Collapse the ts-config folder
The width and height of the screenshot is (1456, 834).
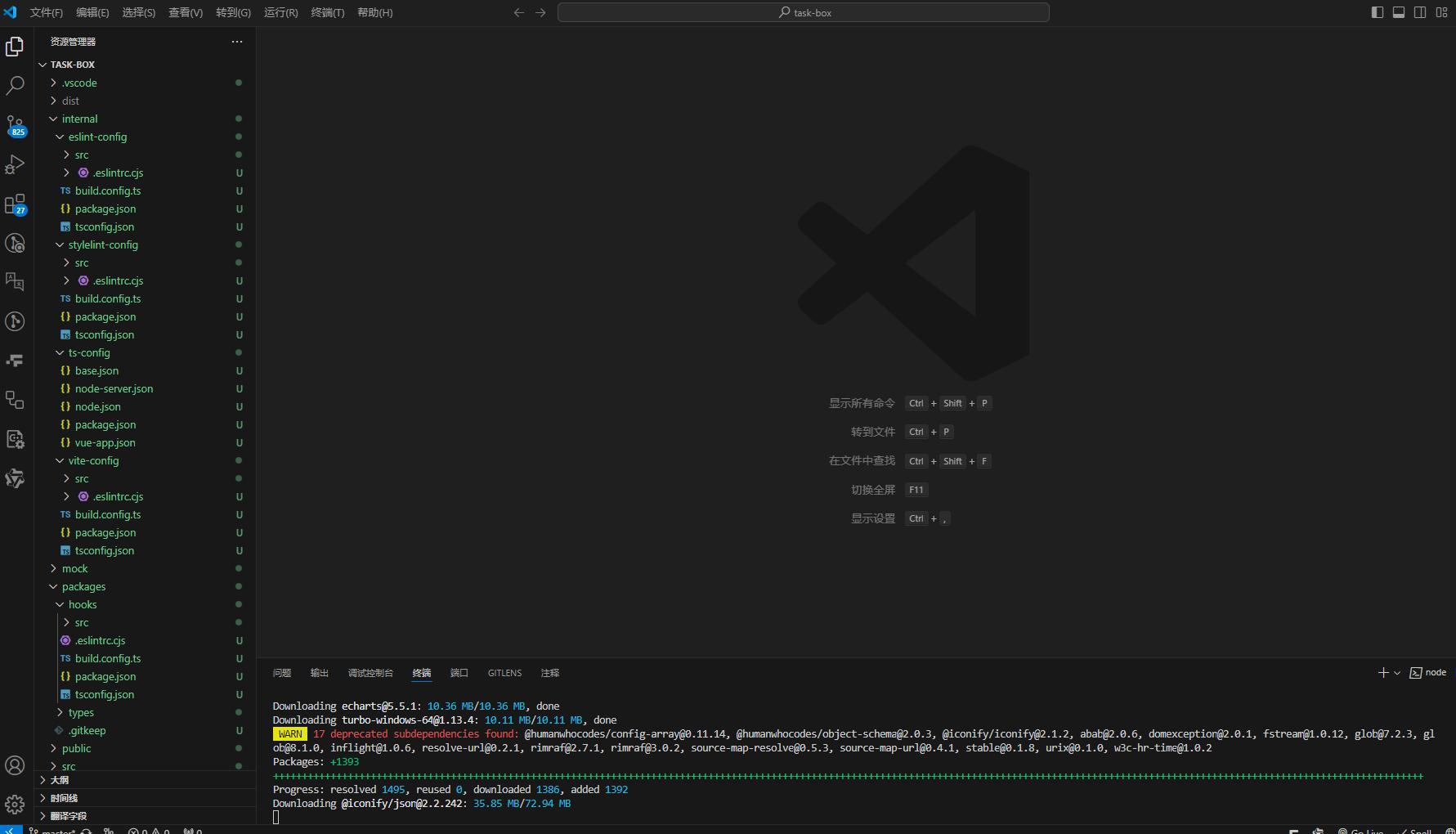coord(146,352)
